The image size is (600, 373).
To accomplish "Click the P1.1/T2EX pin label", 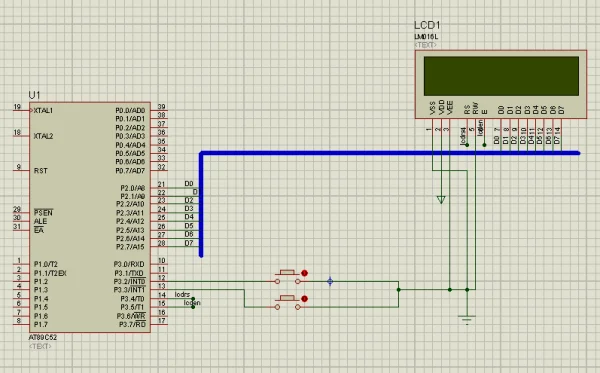I will [50, 273].
